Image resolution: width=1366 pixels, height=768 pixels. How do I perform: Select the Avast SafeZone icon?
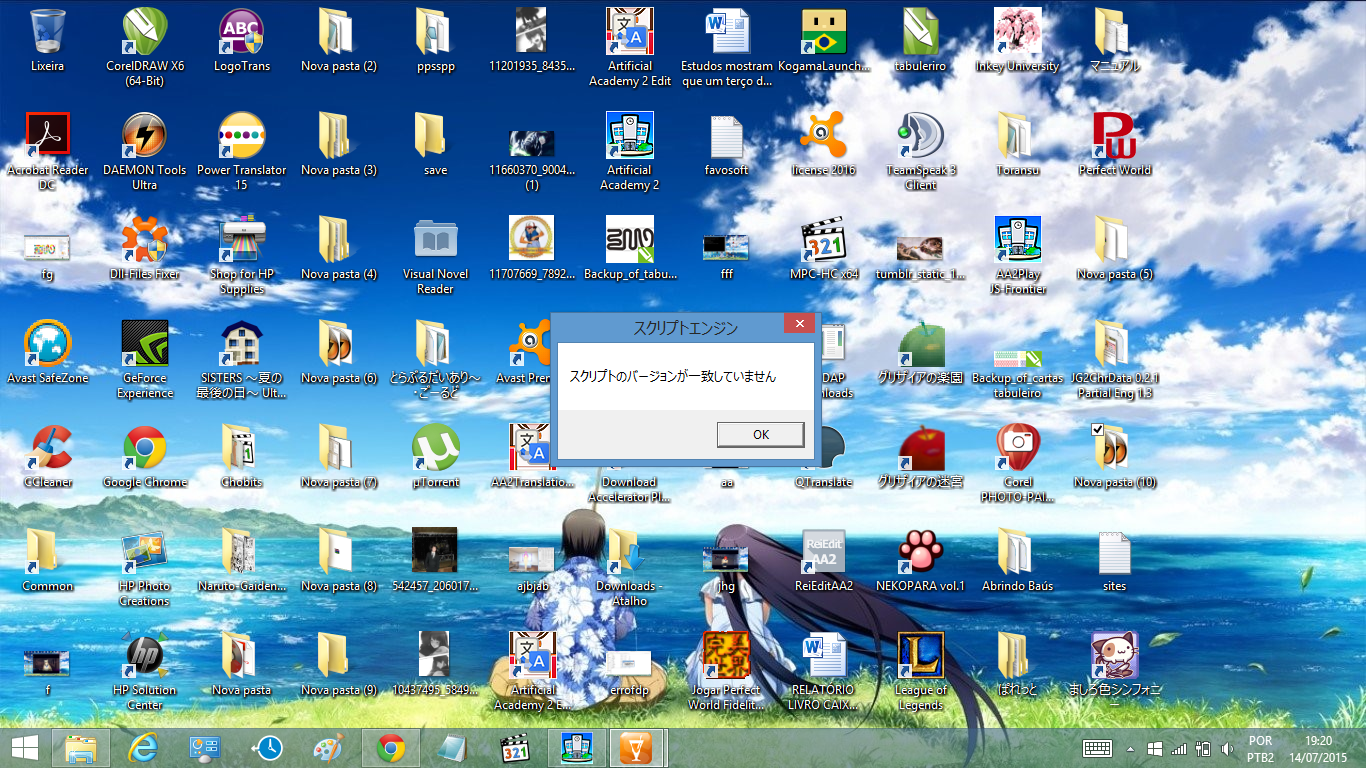click(x=47, y=352)
